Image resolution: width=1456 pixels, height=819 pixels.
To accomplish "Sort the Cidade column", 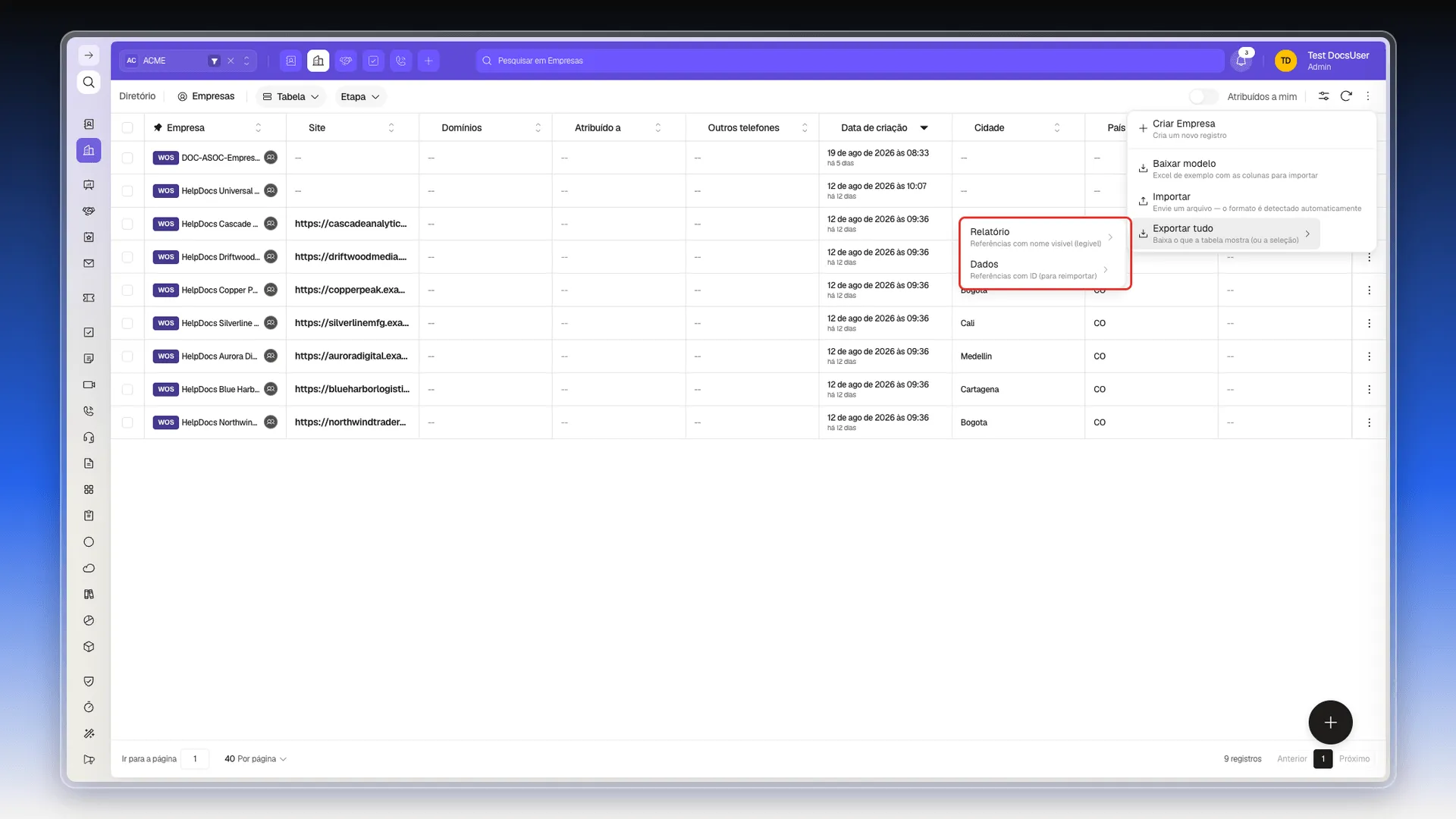I will point(1057,127).
